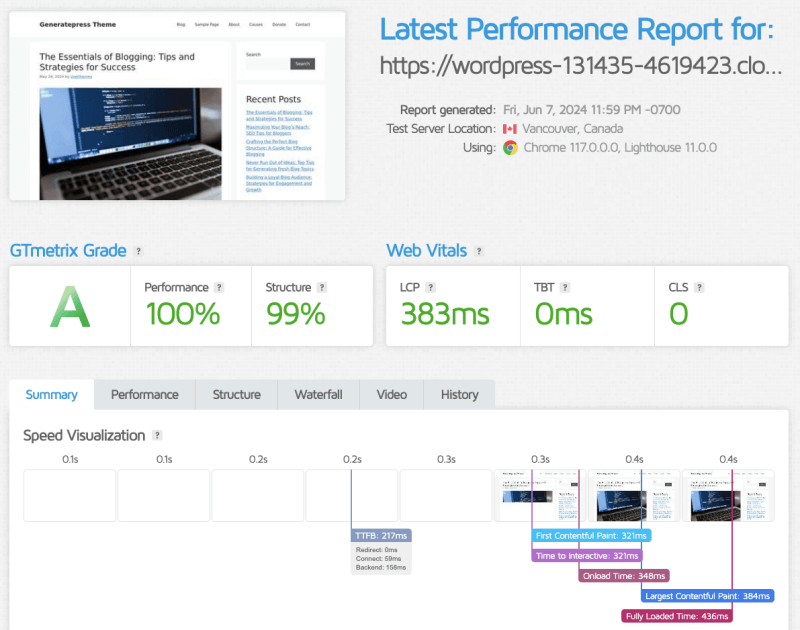This screenshot has height=630, width=800.
Task: Click the Backend: 158ms detail text
Action: (x=381, y=567)
